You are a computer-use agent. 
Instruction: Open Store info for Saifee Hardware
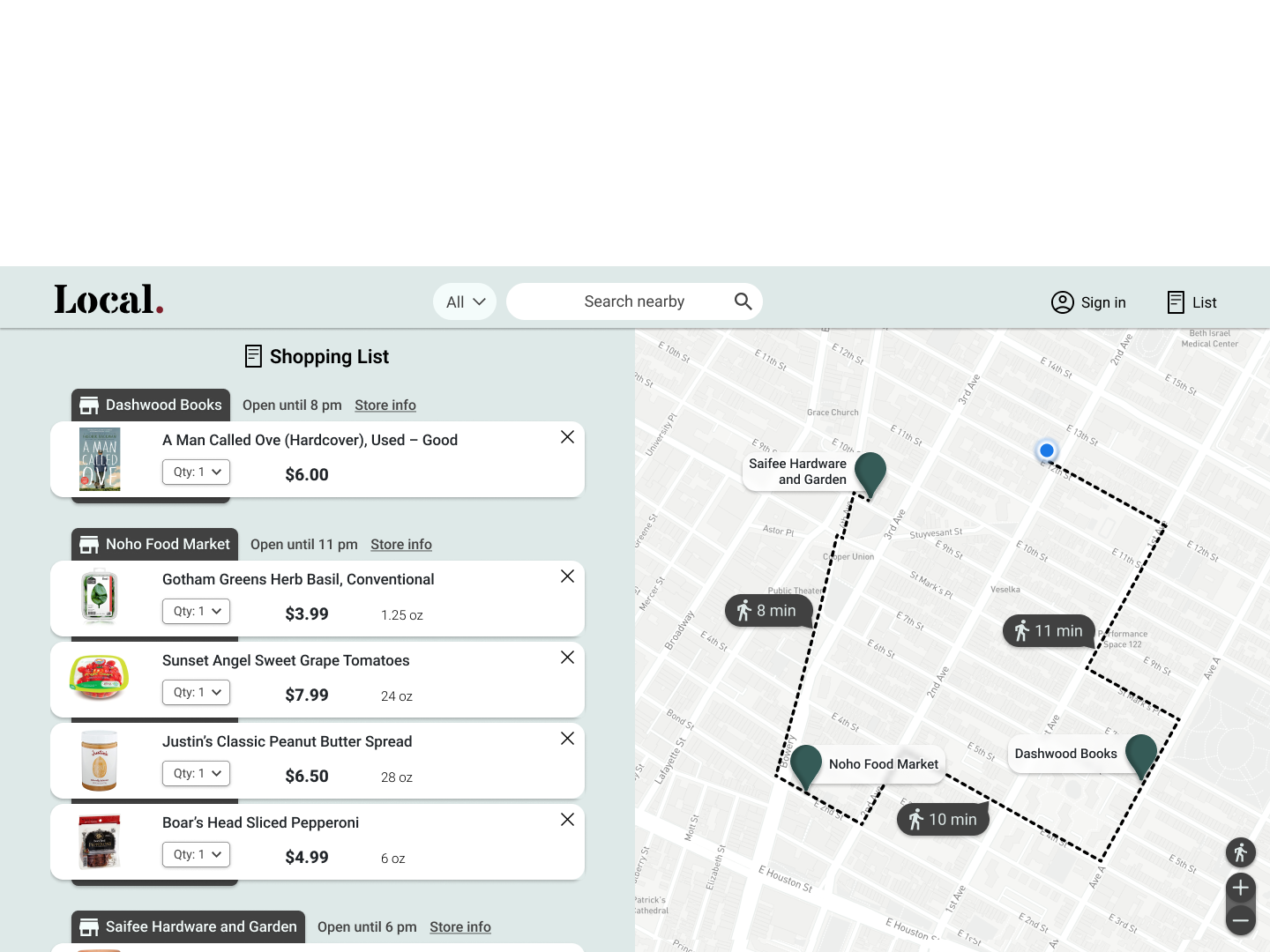point(460,926)
